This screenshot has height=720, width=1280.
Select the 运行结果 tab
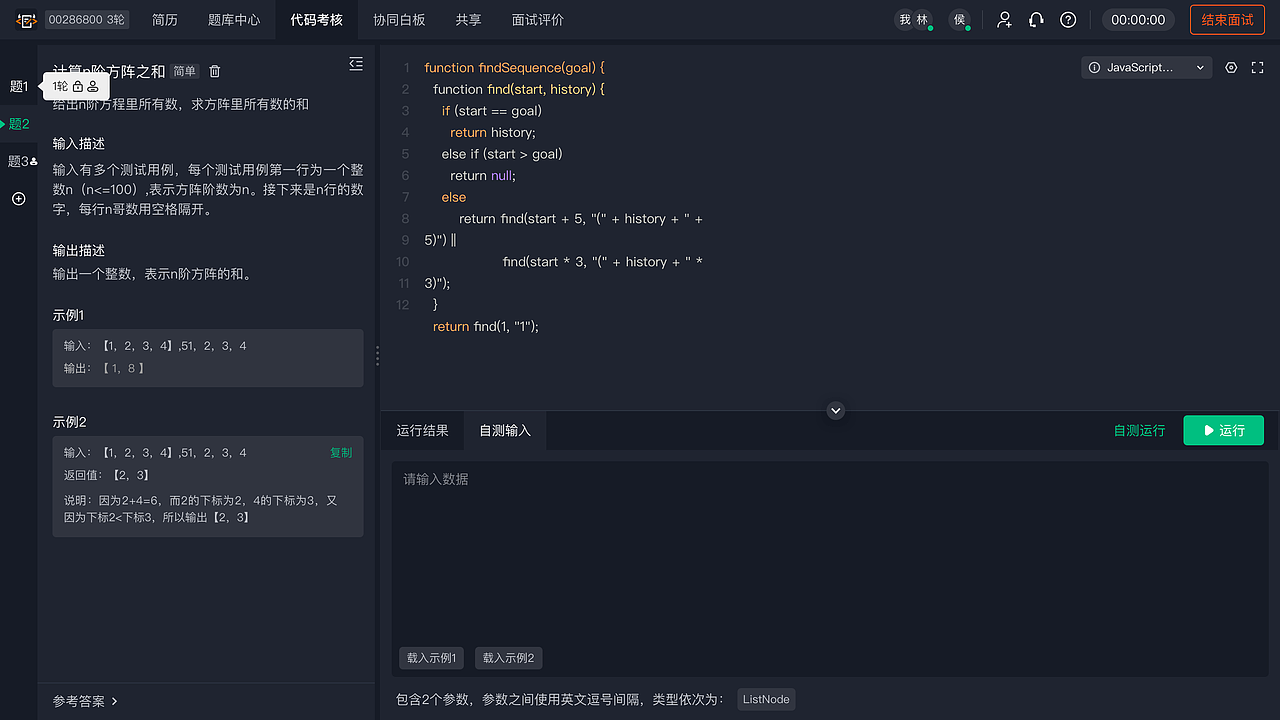click(423, 430)
